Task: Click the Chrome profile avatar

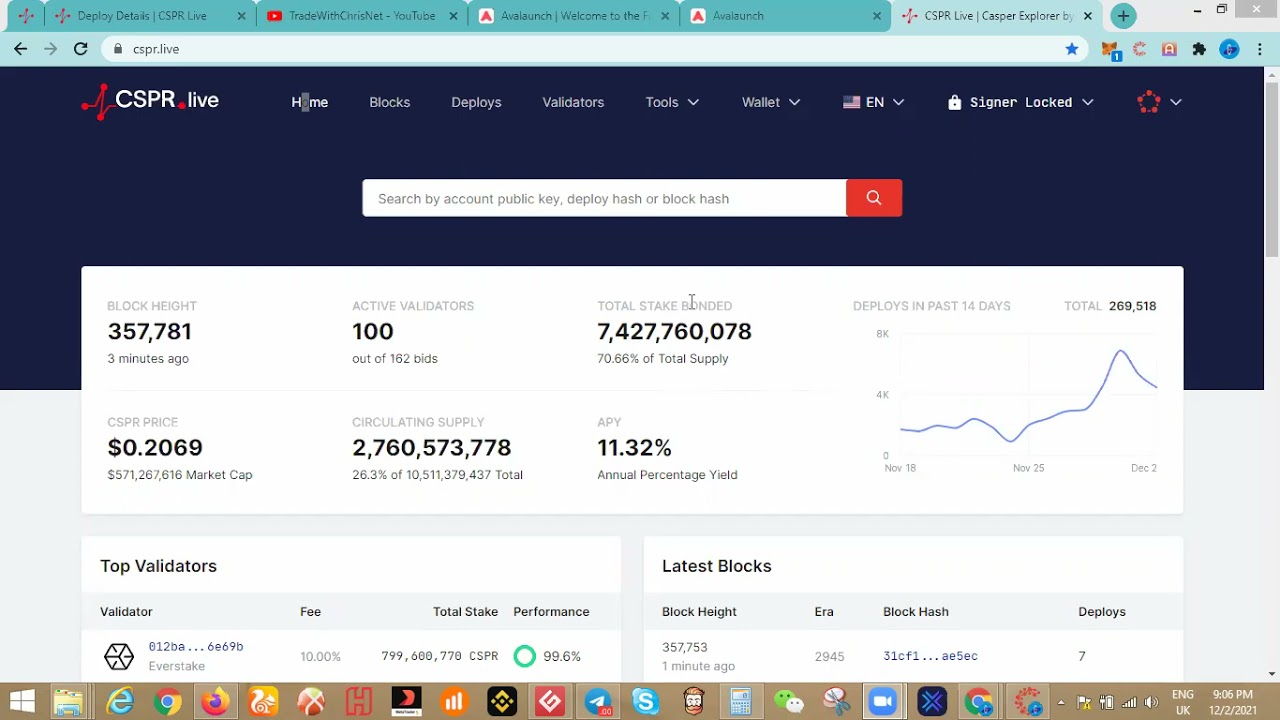Action: pos(1229,49)
